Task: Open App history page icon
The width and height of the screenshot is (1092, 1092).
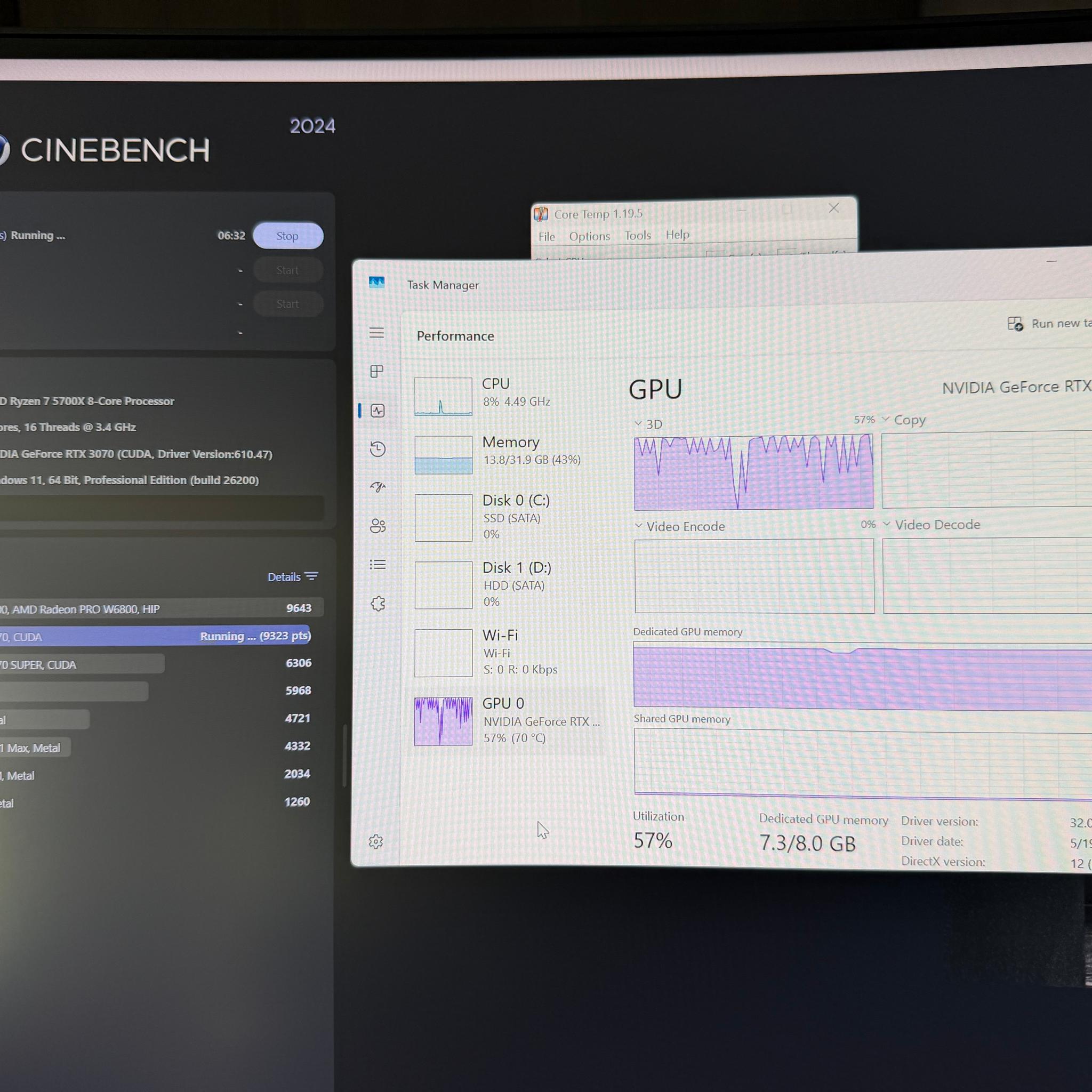Action: click(x=378, y=449)
